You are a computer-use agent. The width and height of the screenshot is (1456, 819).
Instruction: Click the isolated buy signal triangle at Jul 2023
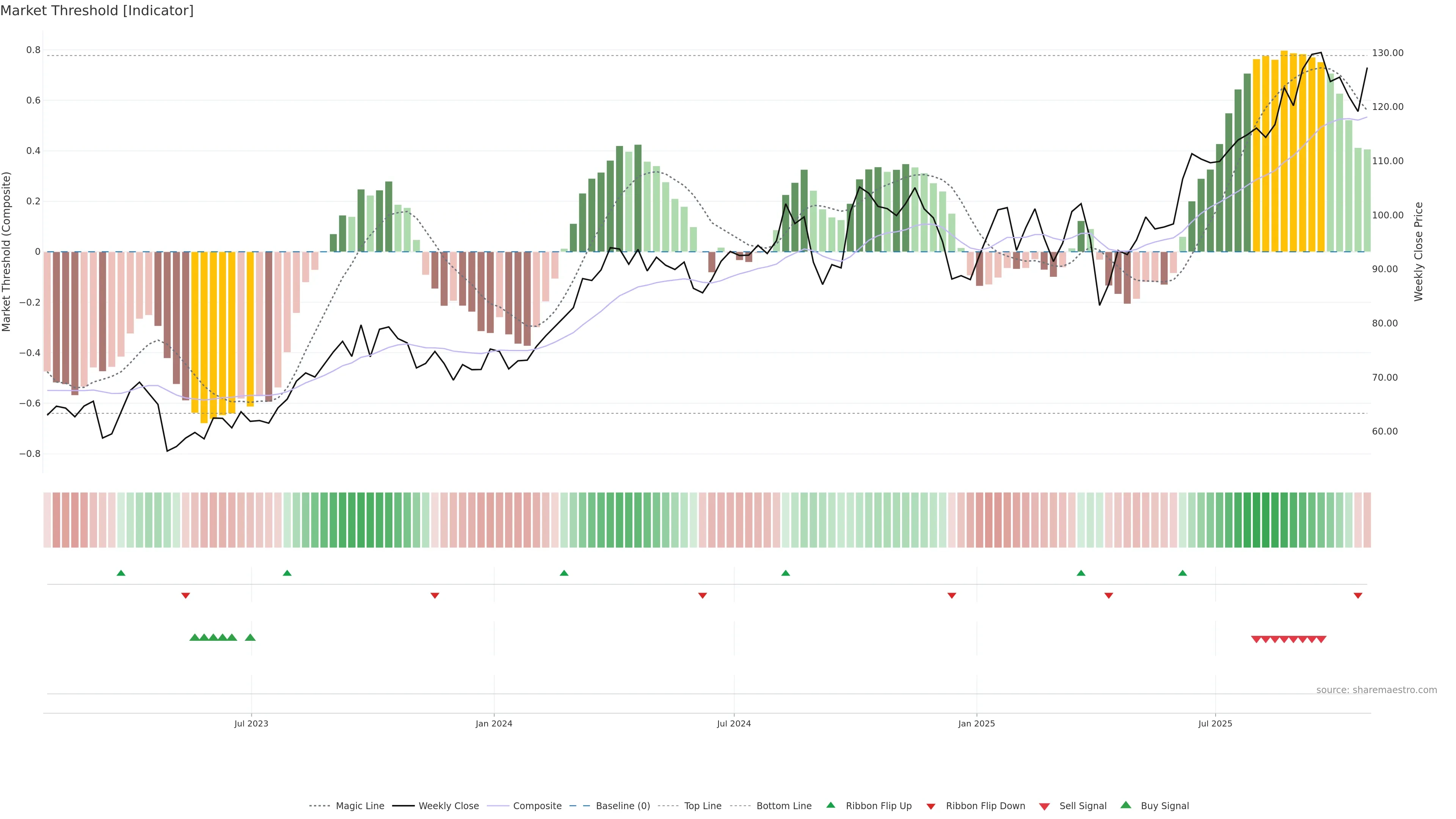(250, 637)
